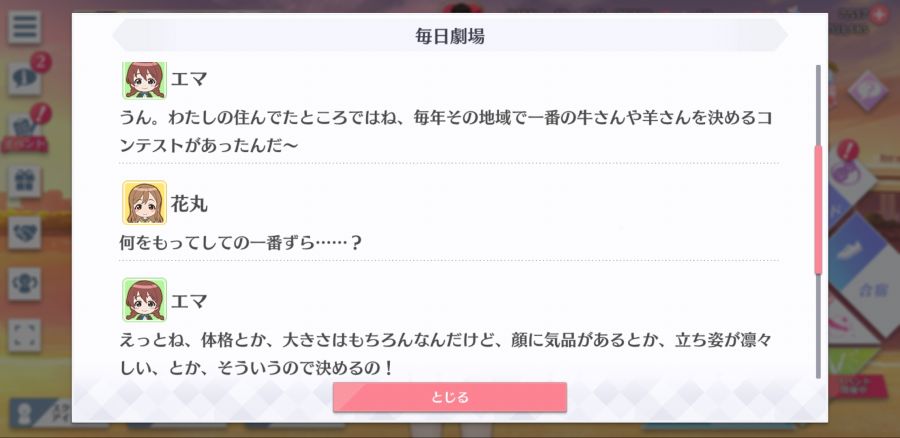Open the present box icon
Image resolution: width=900 pixels, height=438 pixels.
(x=25, y=182)
